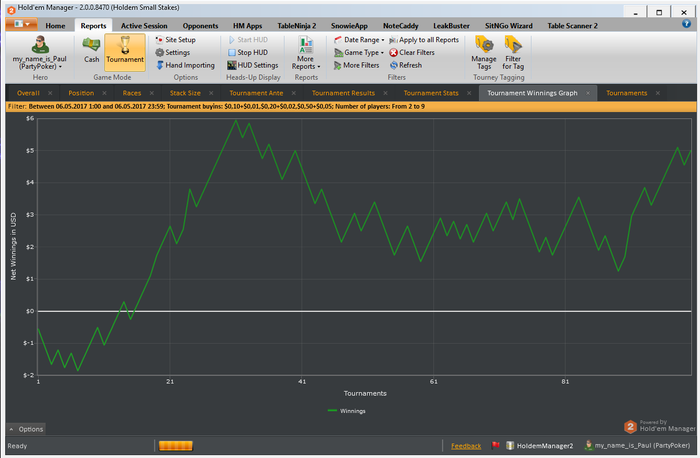Close the Races report tab
The height and width of the screenshot is (458, 700).
(x=152, y=93)
